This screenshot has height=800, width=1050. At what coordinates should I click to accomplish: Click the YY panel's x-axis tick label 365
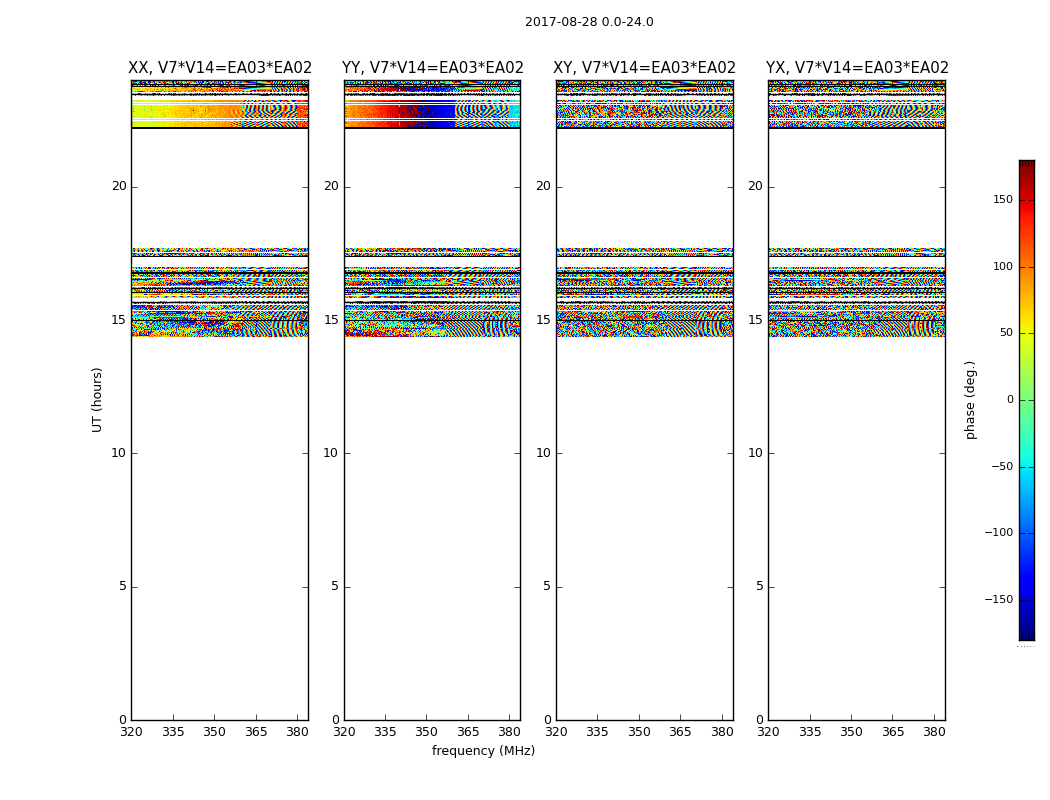tap(468, 732)
